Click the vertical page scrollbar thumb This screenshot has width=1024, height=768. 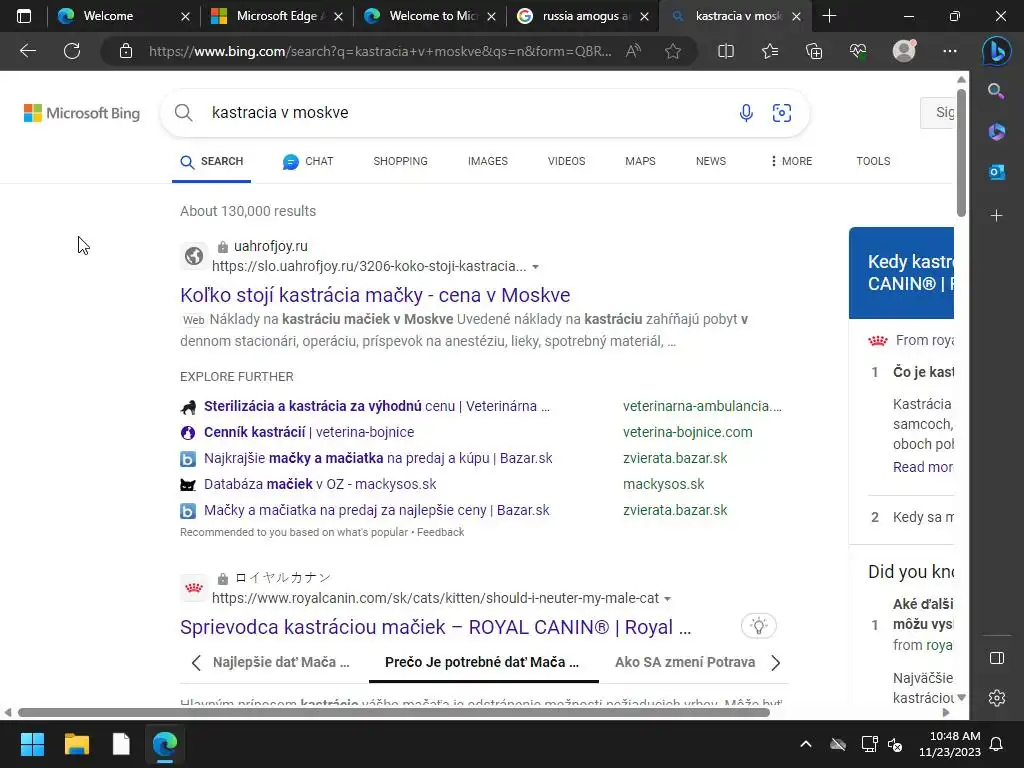(x=961, y=152)
